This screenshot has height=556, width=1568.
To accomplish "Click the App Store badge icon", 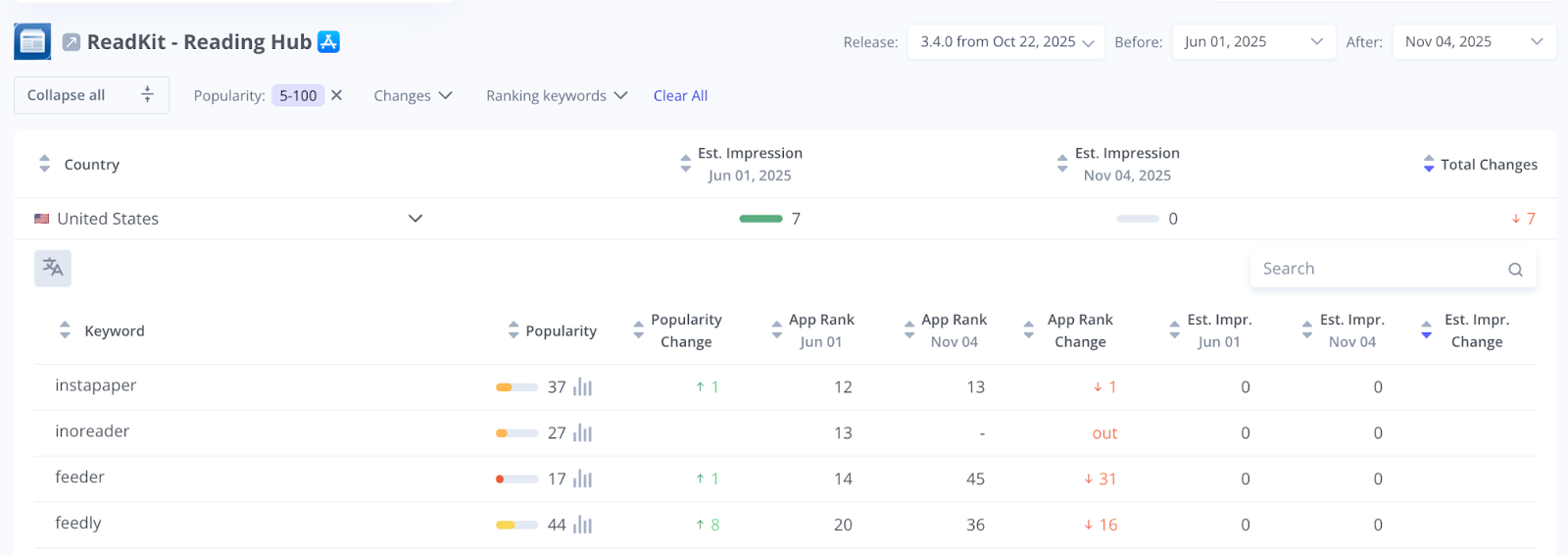I will [x=329, y=42].
